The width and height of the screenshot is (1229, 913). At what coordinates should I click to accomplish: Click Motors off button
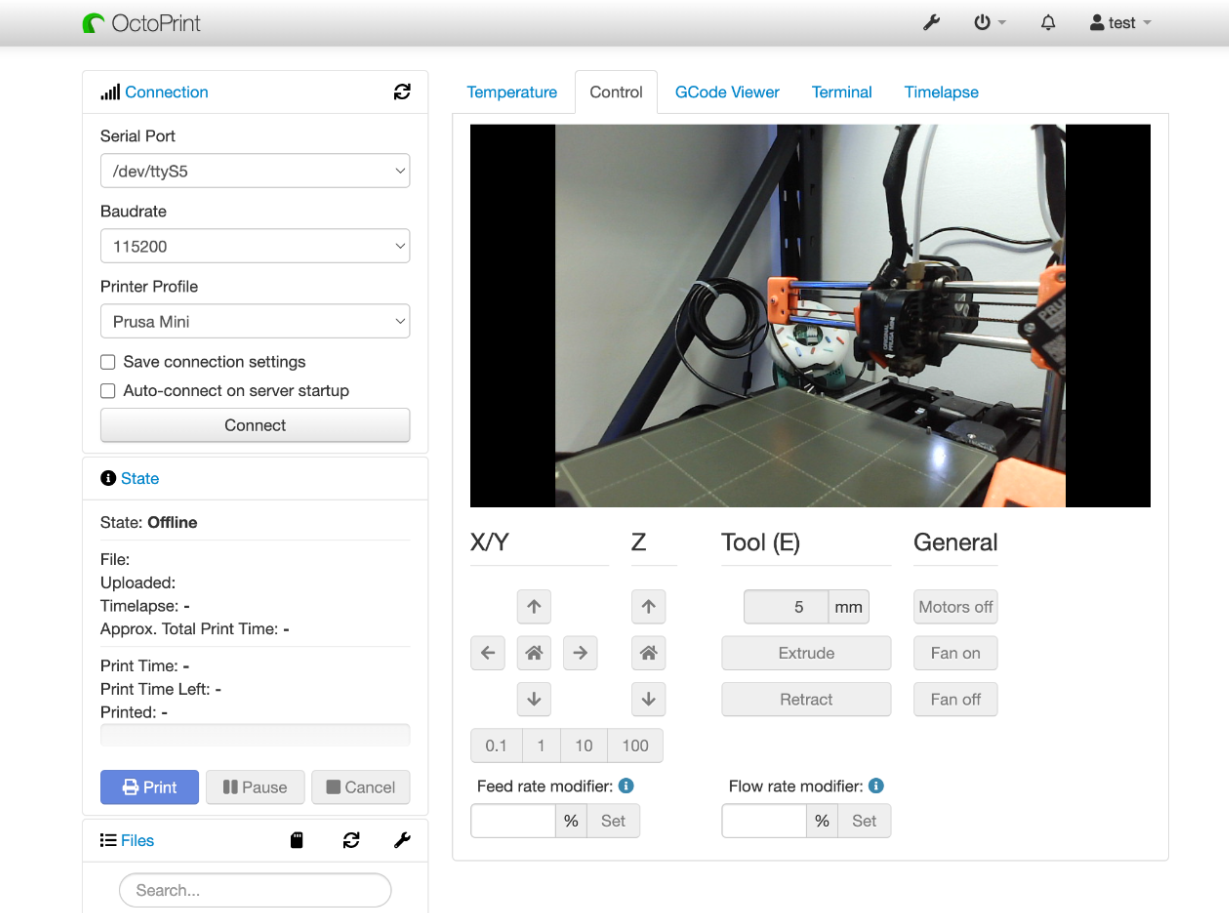955,607
